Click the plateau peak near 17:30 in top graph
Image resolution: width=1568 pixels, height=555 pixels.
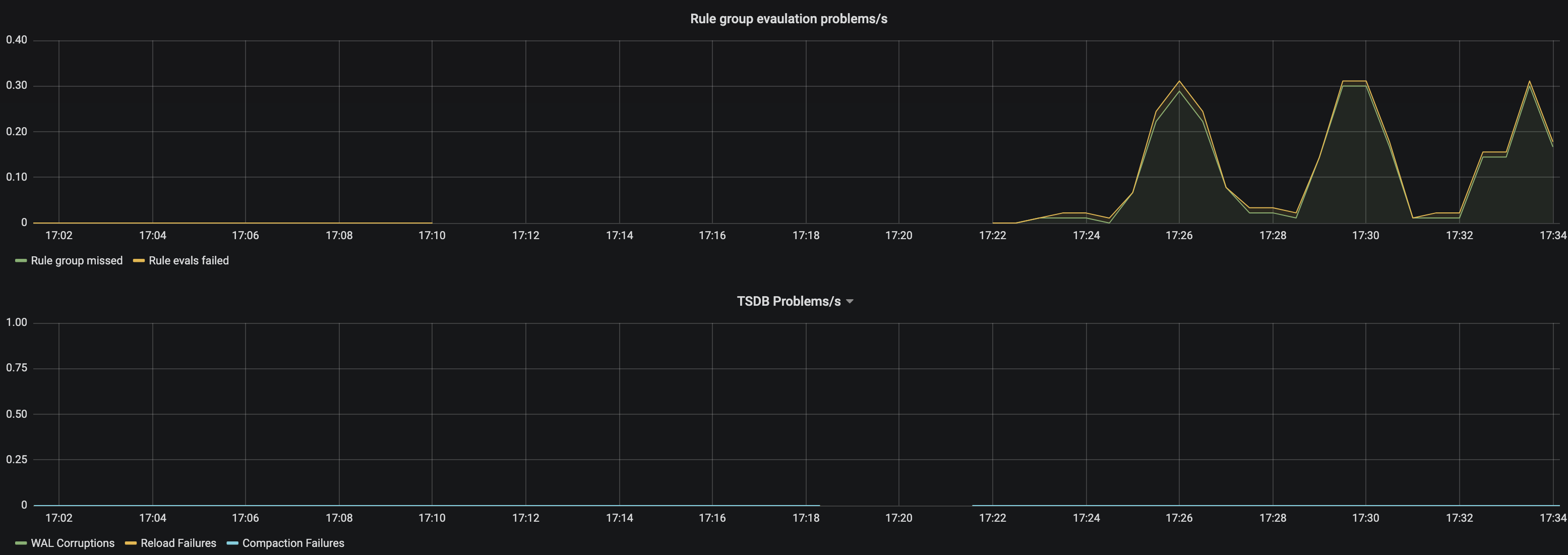[x=1354, y=82]
